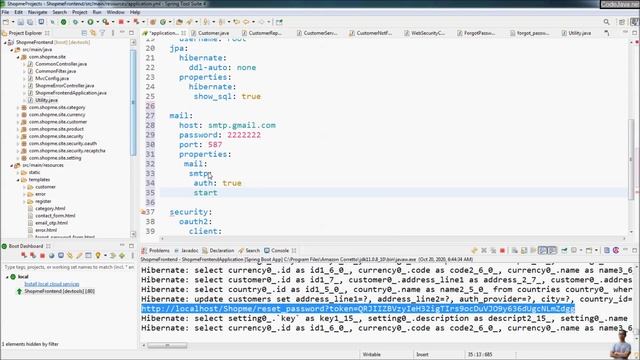Viewport: 640px width, 360px height.
Task: Click the Save icon in main toolbar
Action: (21, 22)
